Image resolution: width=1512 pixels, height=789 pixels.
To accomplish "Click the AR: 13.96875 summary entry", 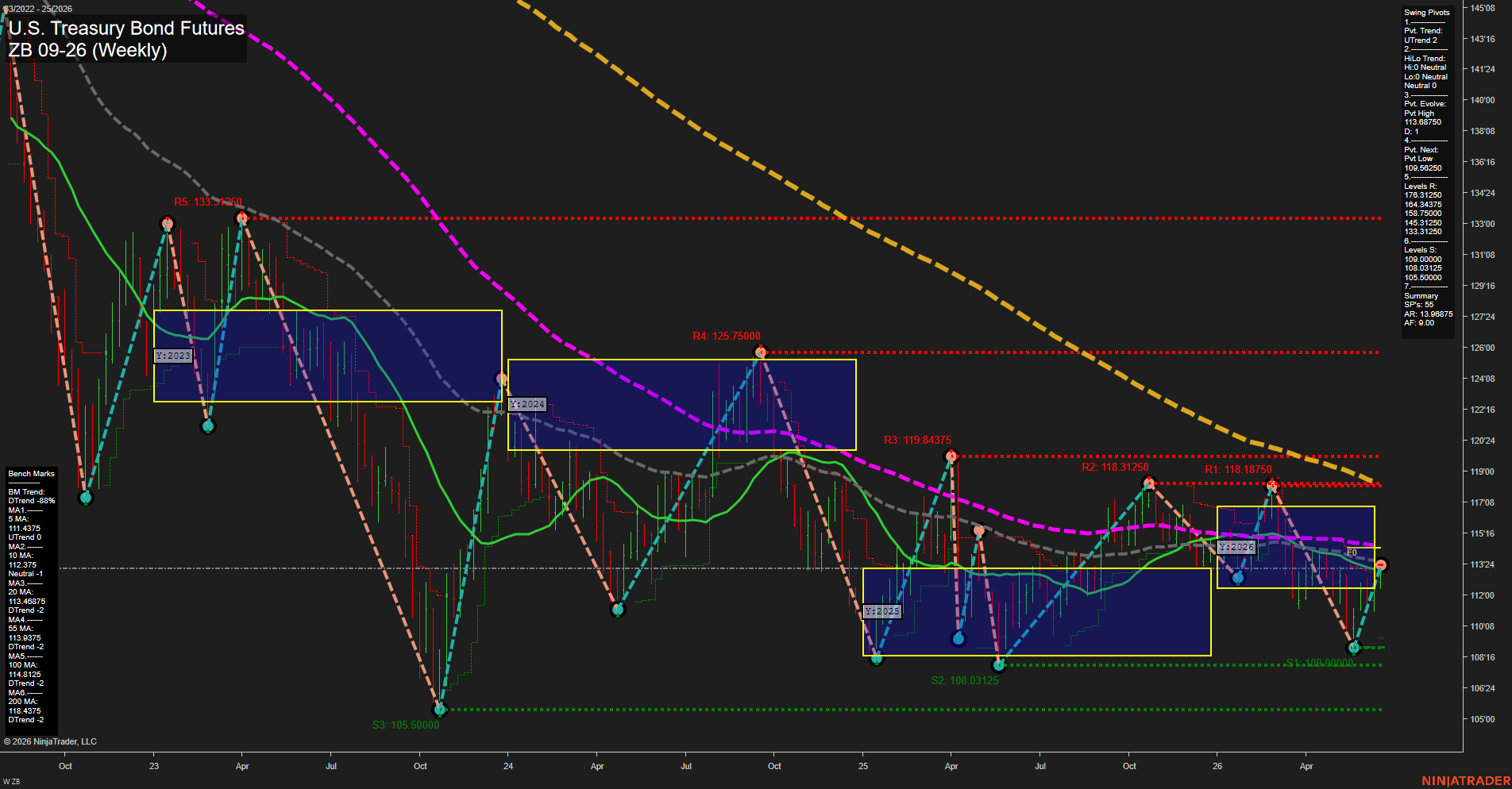I will [1428, 314].
